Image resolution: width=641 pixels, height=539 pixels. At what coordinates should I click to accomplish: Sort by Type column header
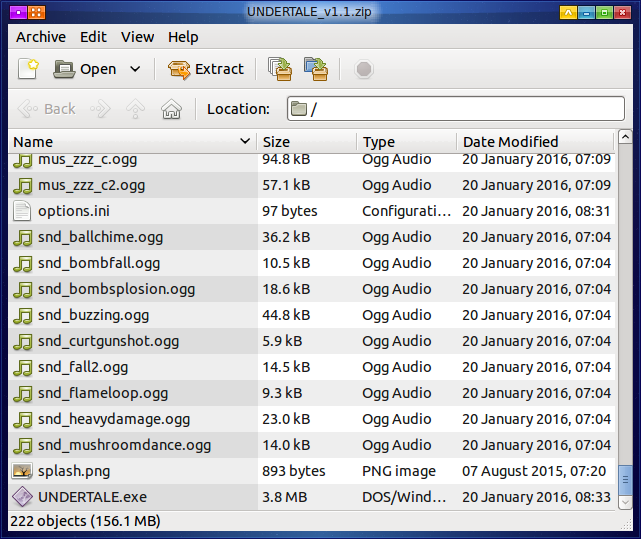[x=406, y=142]
